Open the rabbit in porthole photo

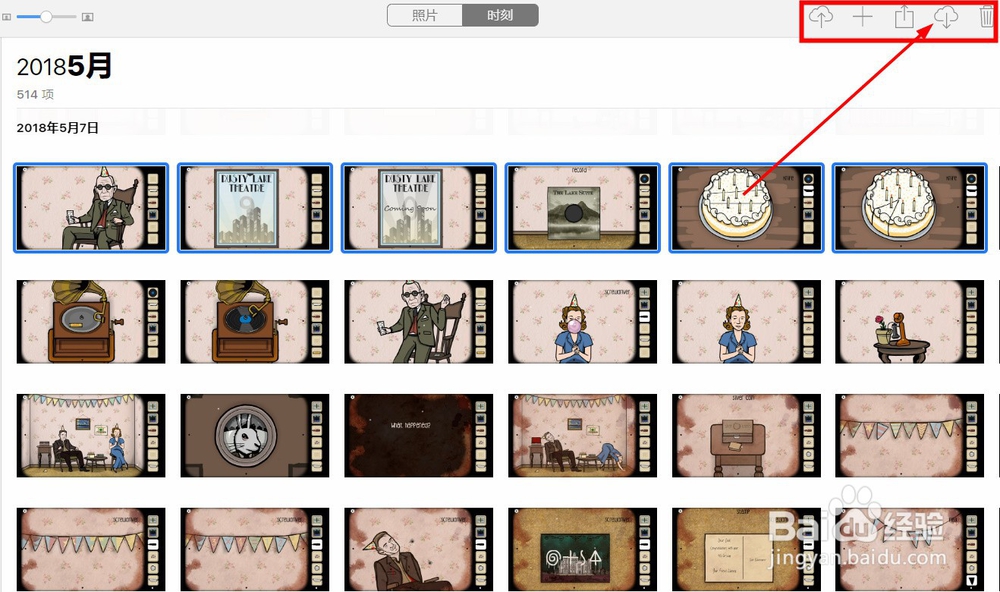[255, 436]
